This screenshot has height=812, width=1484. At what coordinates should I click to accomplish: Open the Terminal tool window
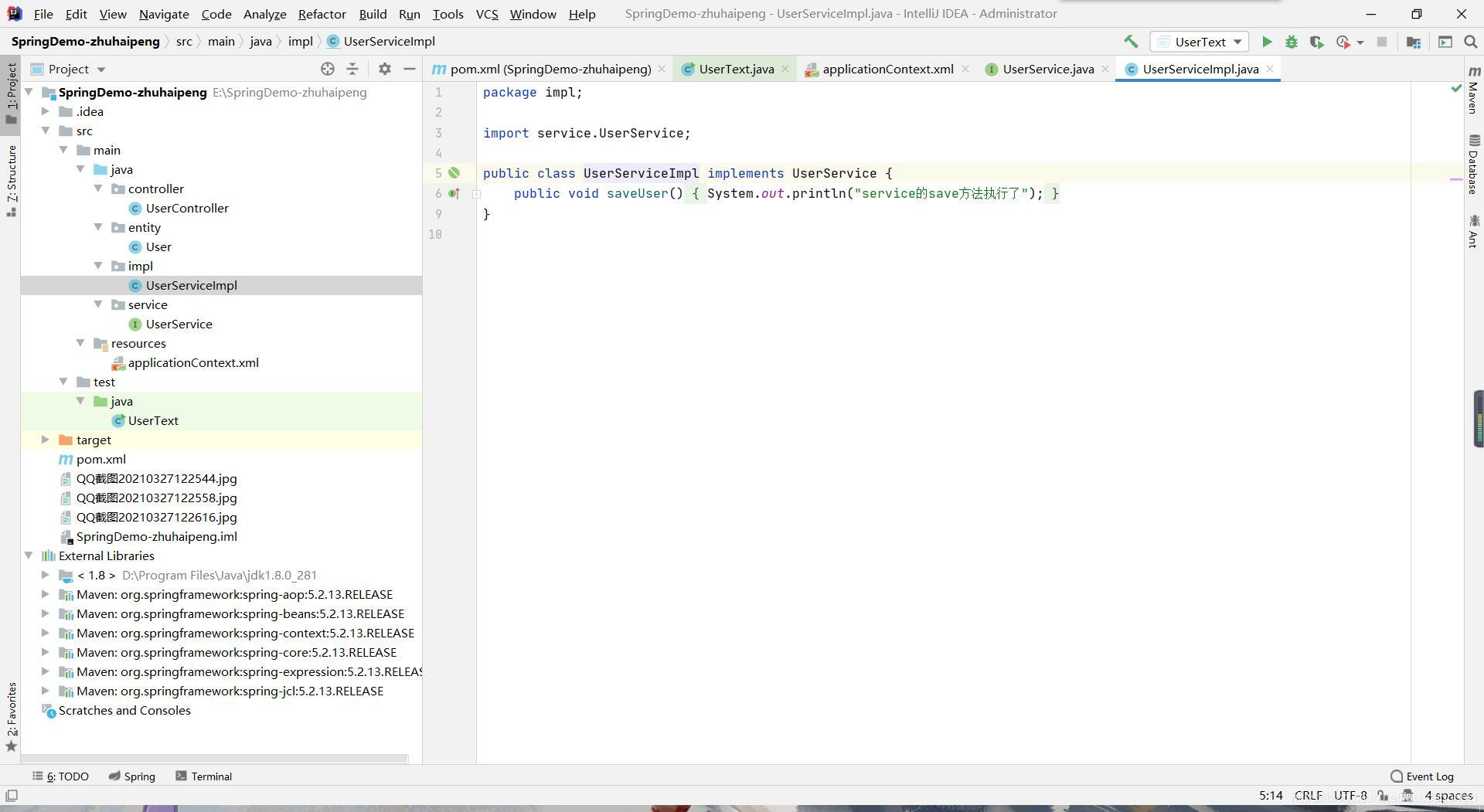tap(204, 776)
